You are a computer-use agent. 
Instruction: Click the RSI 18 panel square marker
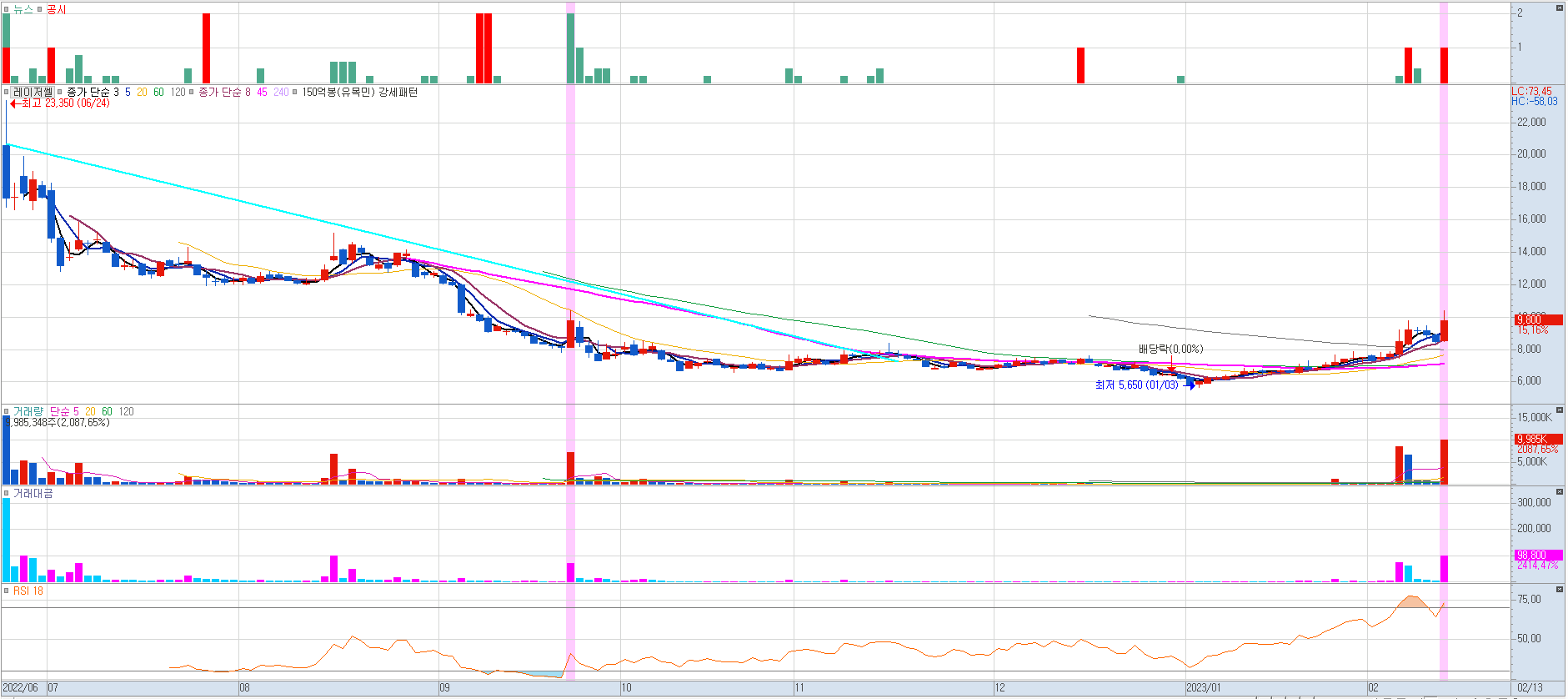[x=6, y=591]
